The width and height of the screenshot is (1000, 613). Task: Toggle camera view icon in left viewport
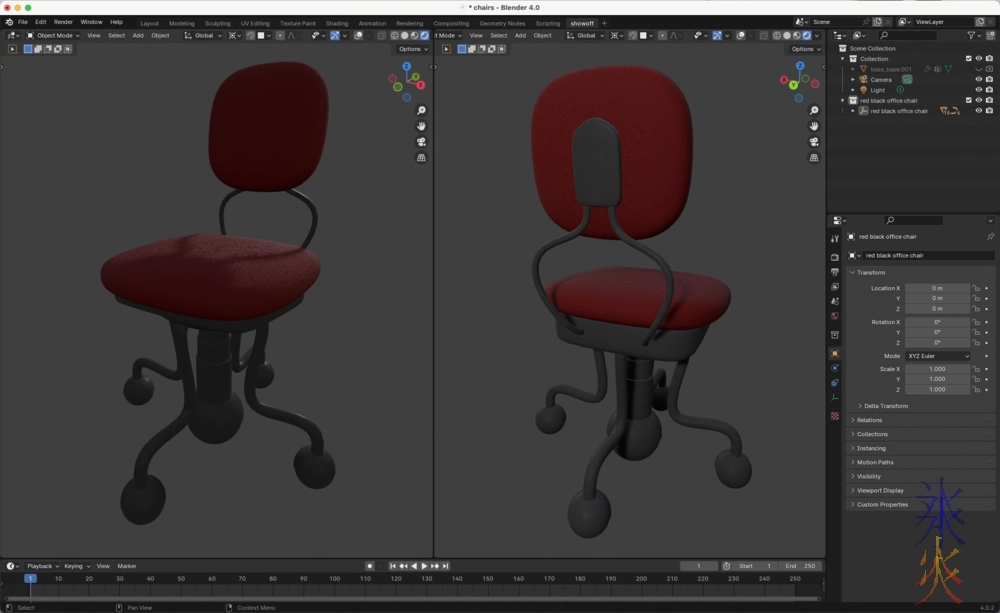(x=422, y=142)
